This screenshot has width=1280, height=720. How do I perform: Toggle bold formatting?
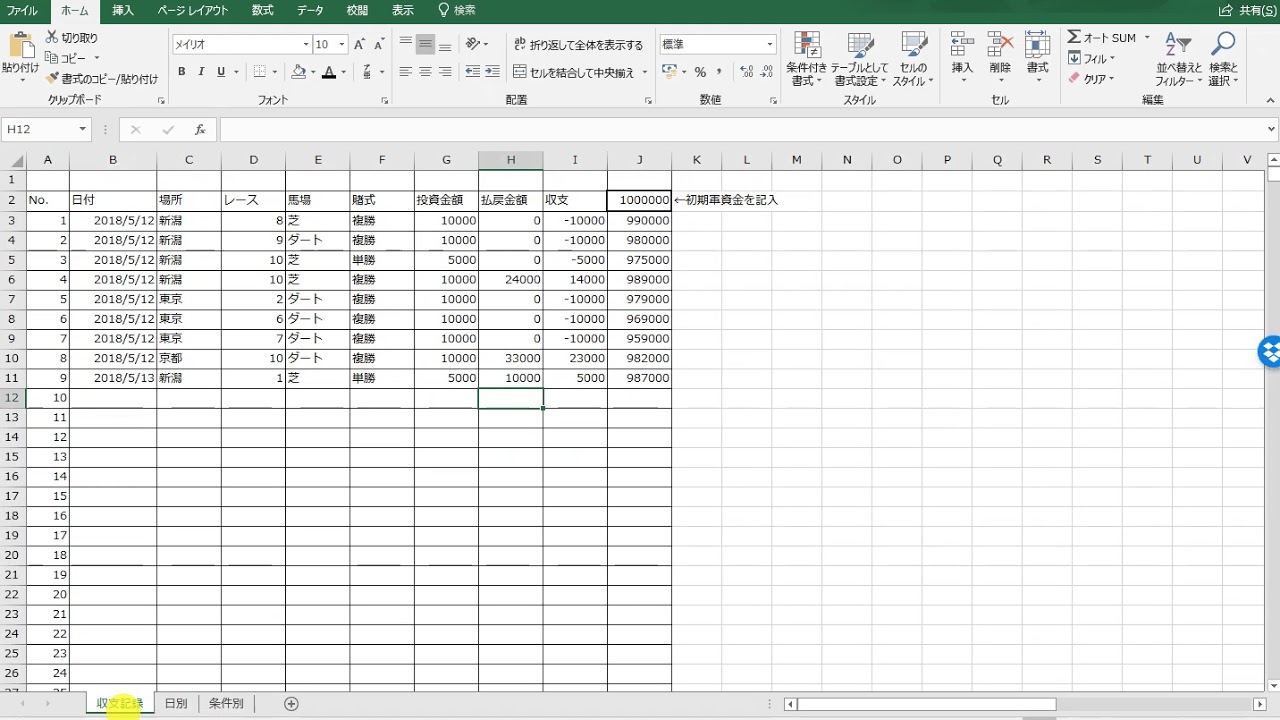coord(181,72)
